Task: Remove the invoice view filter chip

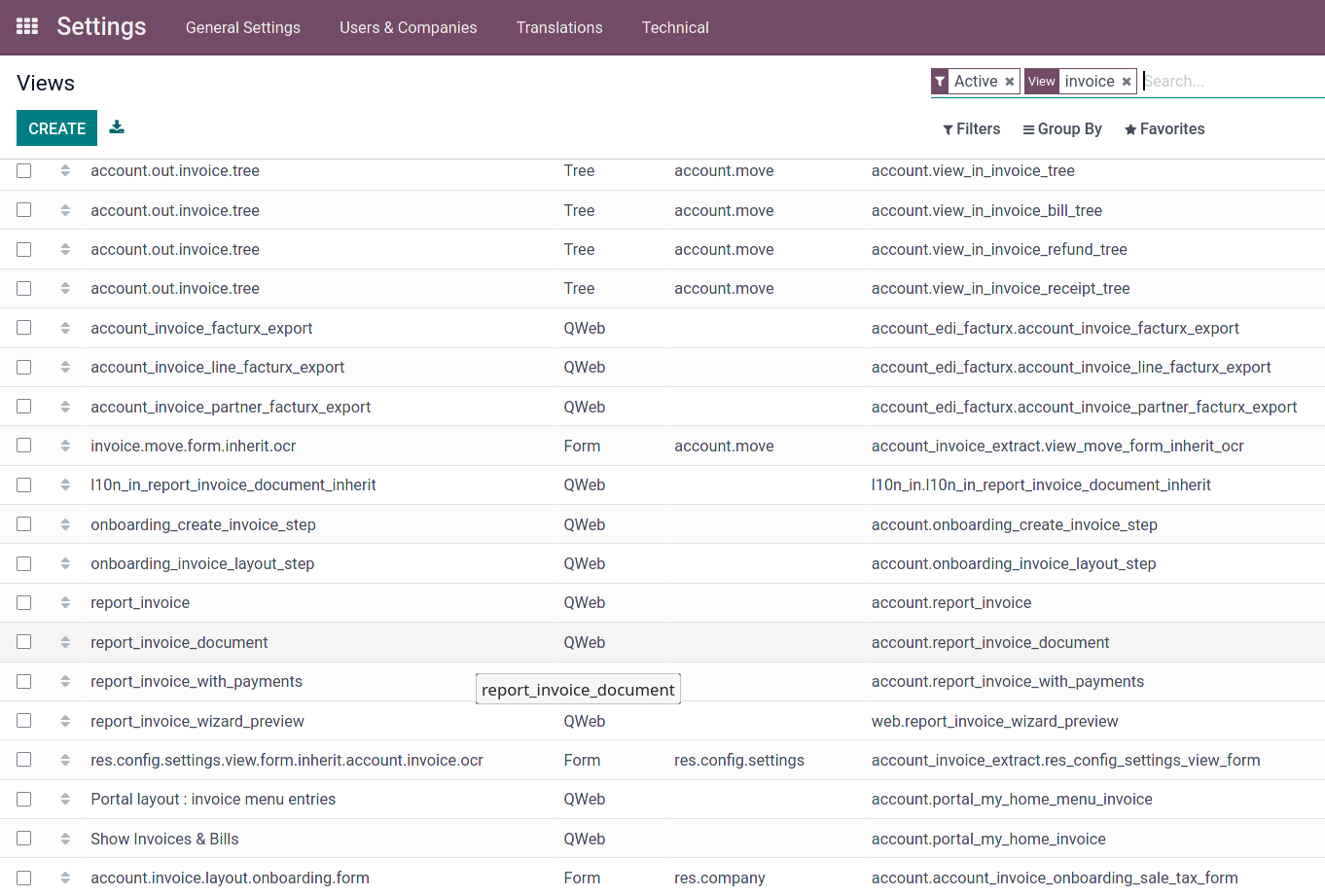Action: tap(1126, 81)
